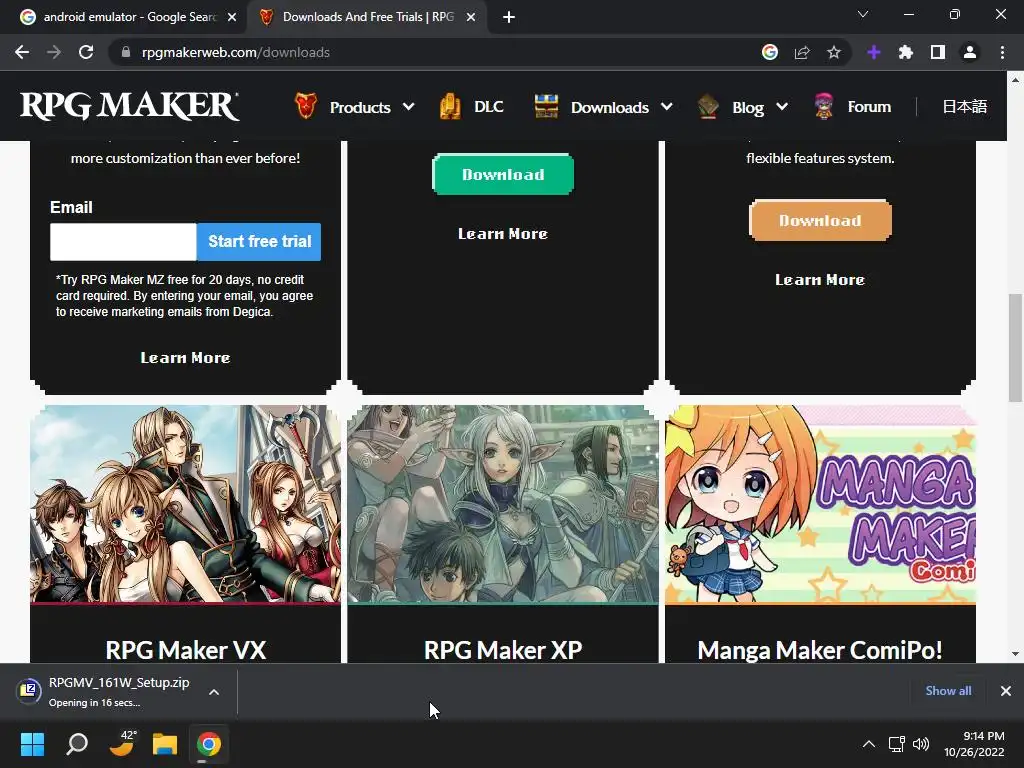Bookmark this page with the star icon
The image size is (1024, 768).
tap(834, 52)
